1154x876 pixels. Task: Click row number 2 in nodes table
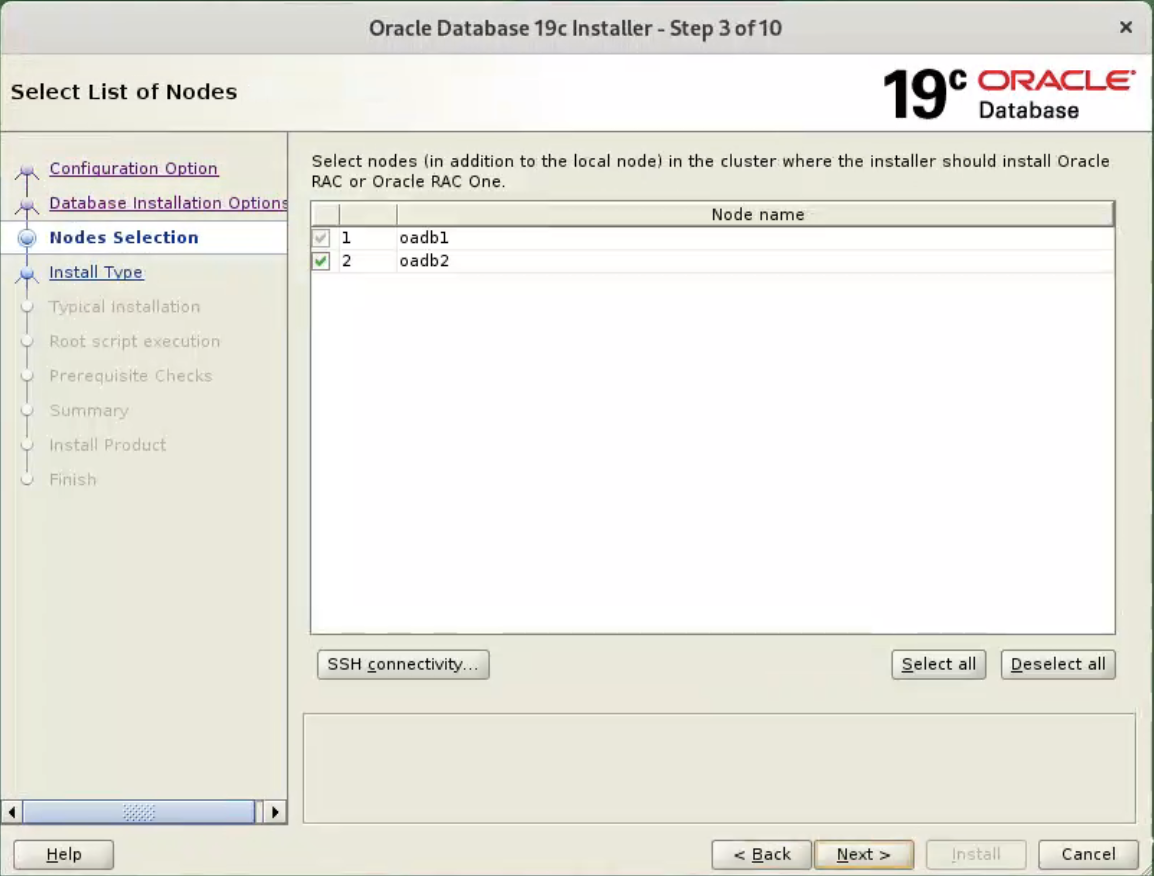368,261
